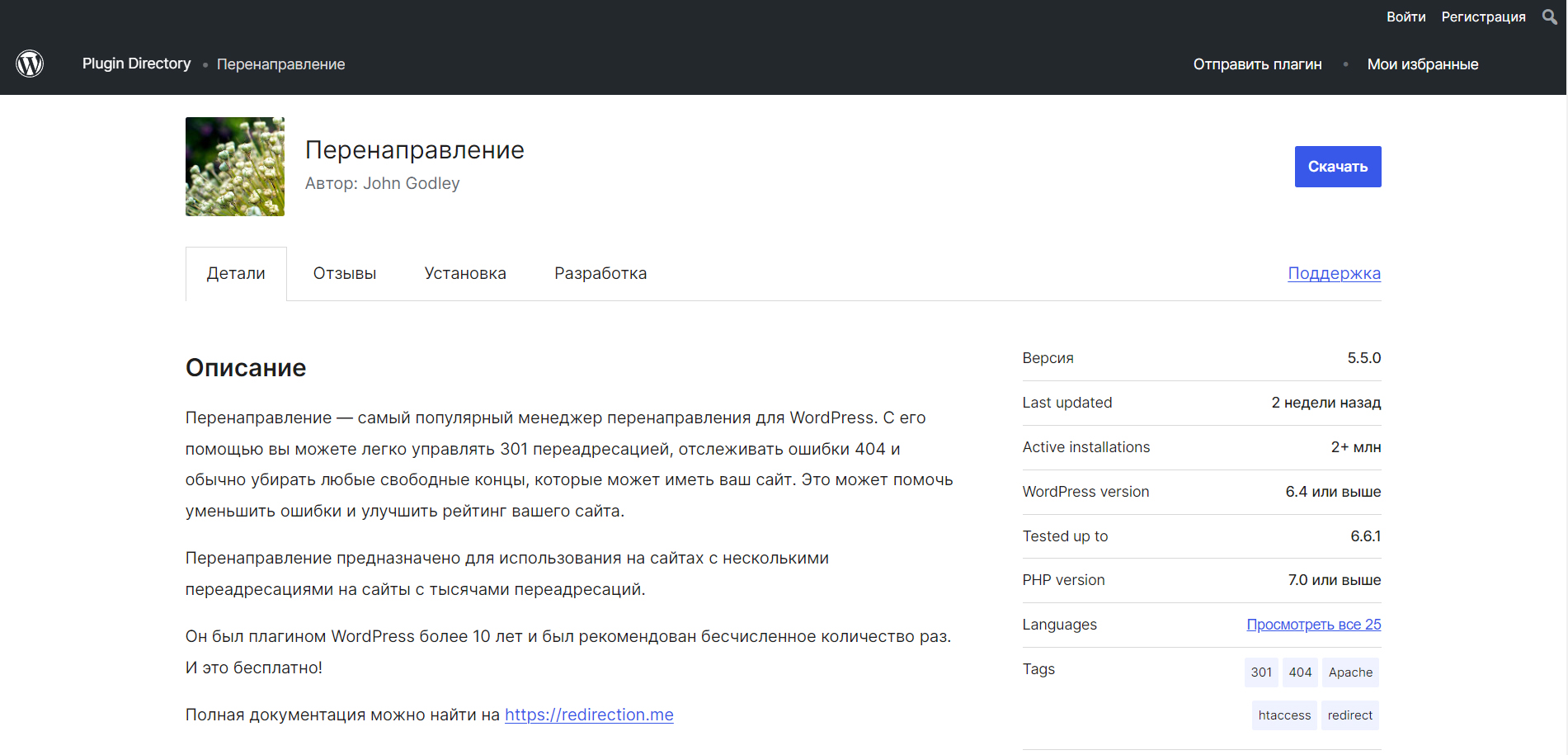The width and height of the screenshot is (1568, 755).
Task: Open the Регистрация link
Action: [1483, 17]
